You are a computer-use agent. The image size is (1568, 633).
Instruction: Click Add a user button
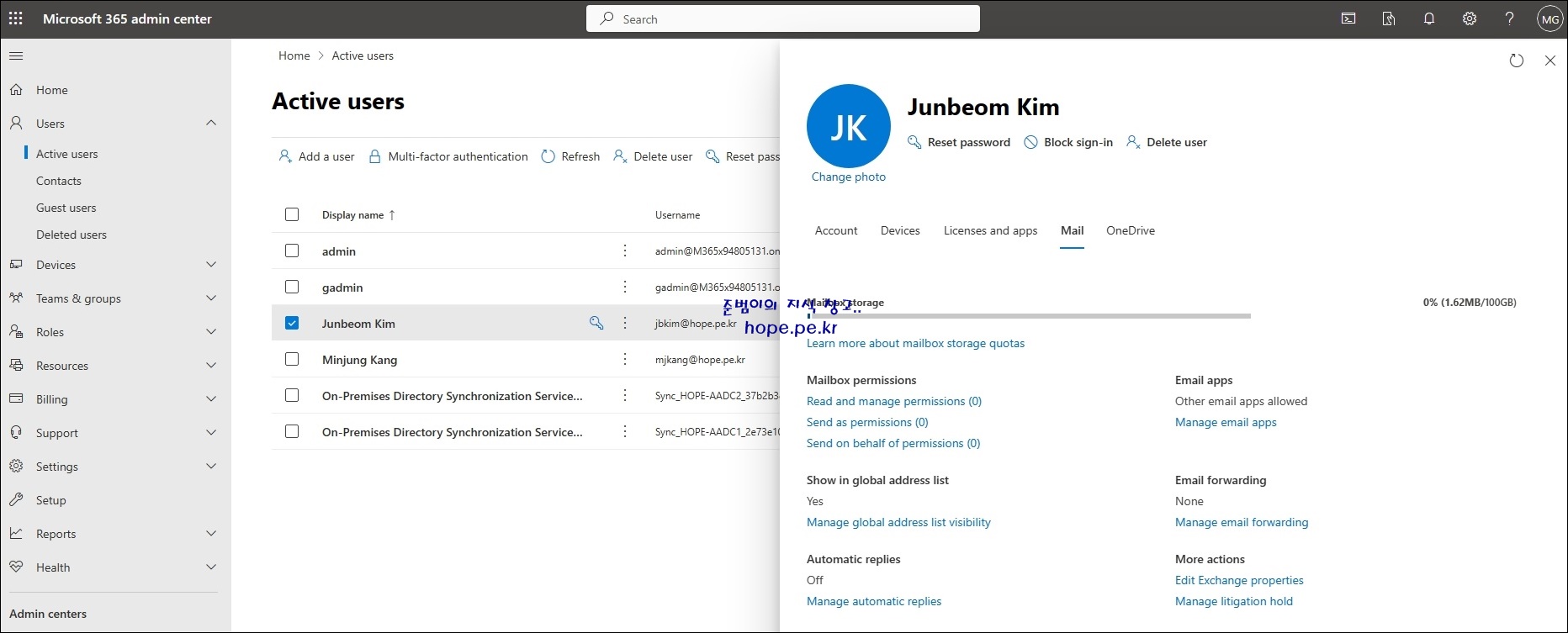(316, 156)
